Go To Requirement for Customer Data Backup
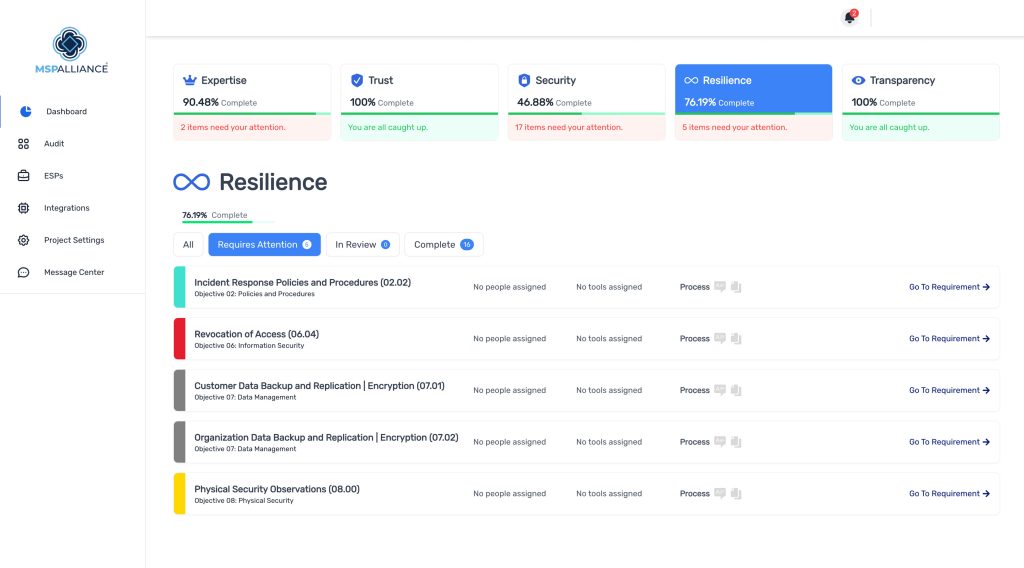Viewport: 1024px width, 568px height. [x=949, y=391]
